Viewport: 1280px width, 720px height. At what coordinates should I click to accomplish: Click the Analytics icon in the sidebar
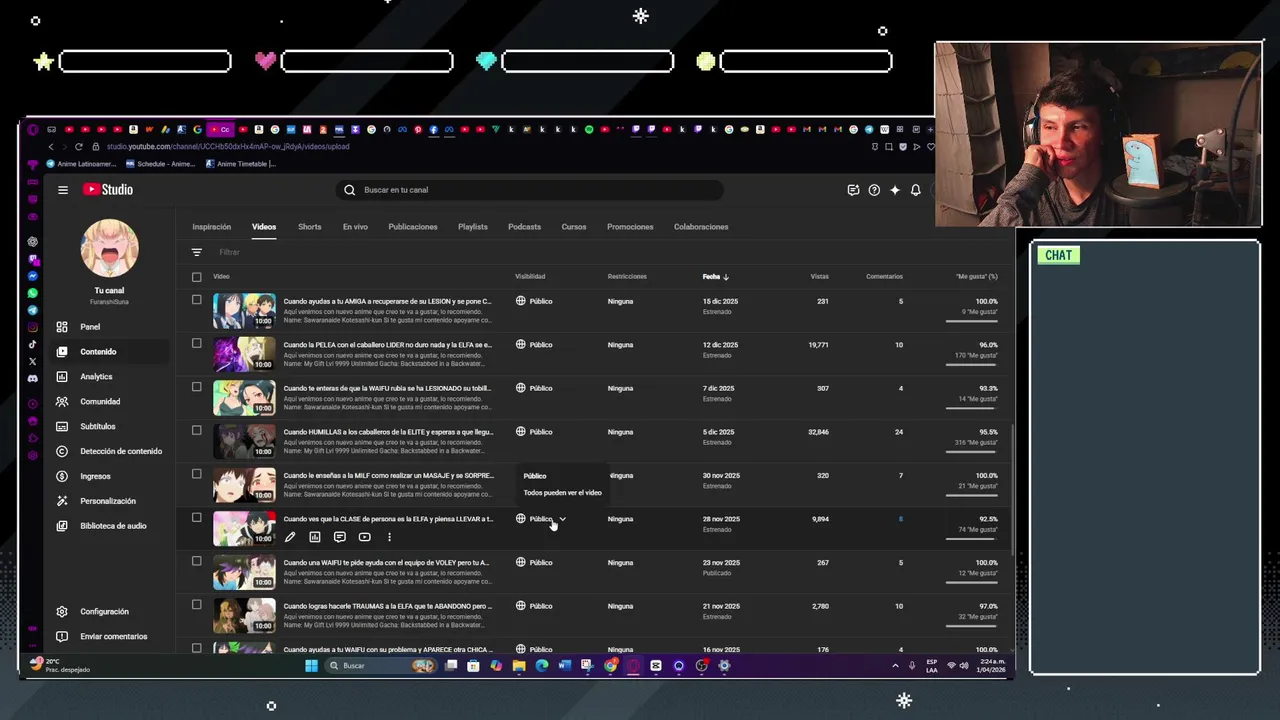62,377
